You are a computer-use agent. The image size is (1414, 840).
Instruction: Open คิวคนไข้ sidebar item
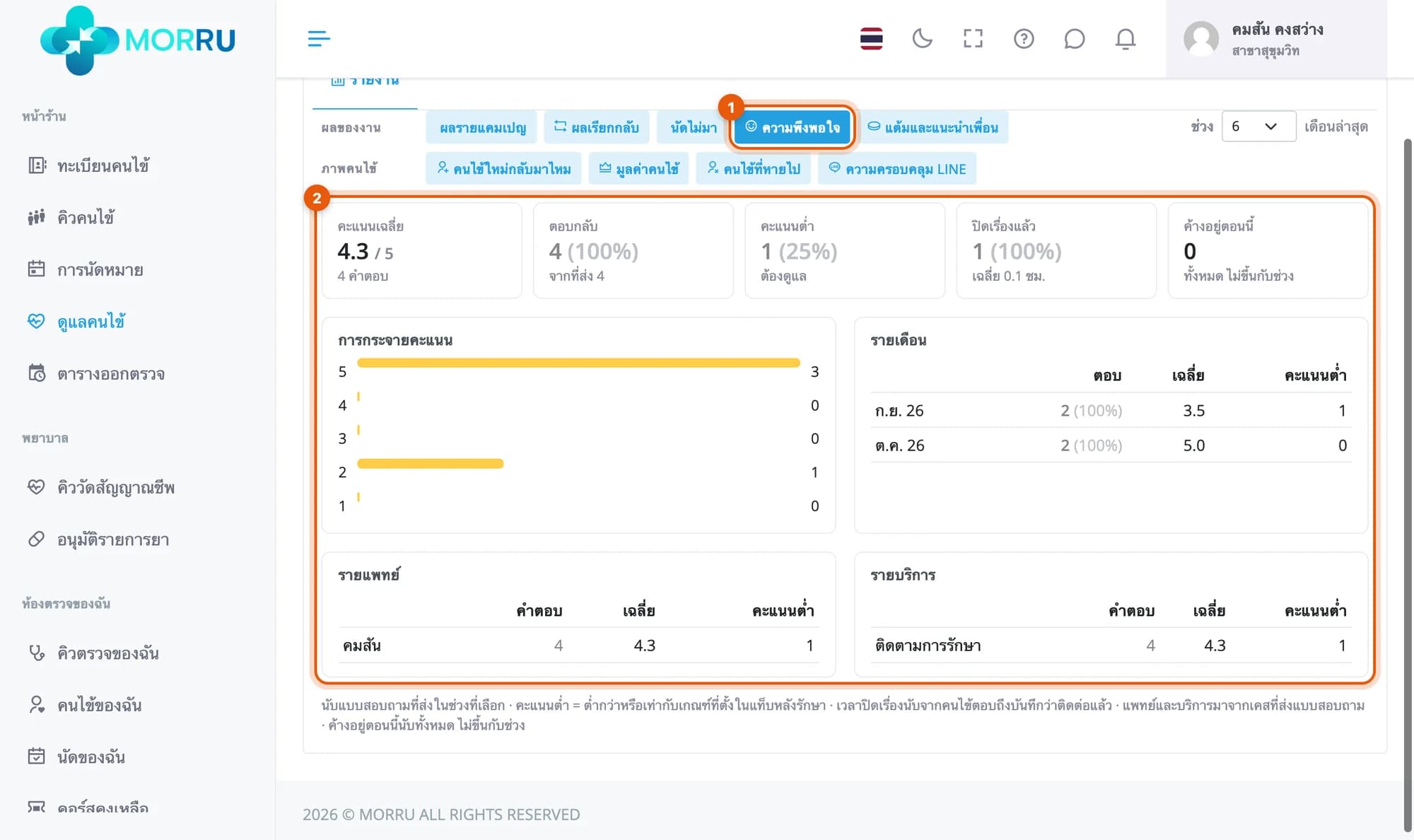click(x=86, y=217)
